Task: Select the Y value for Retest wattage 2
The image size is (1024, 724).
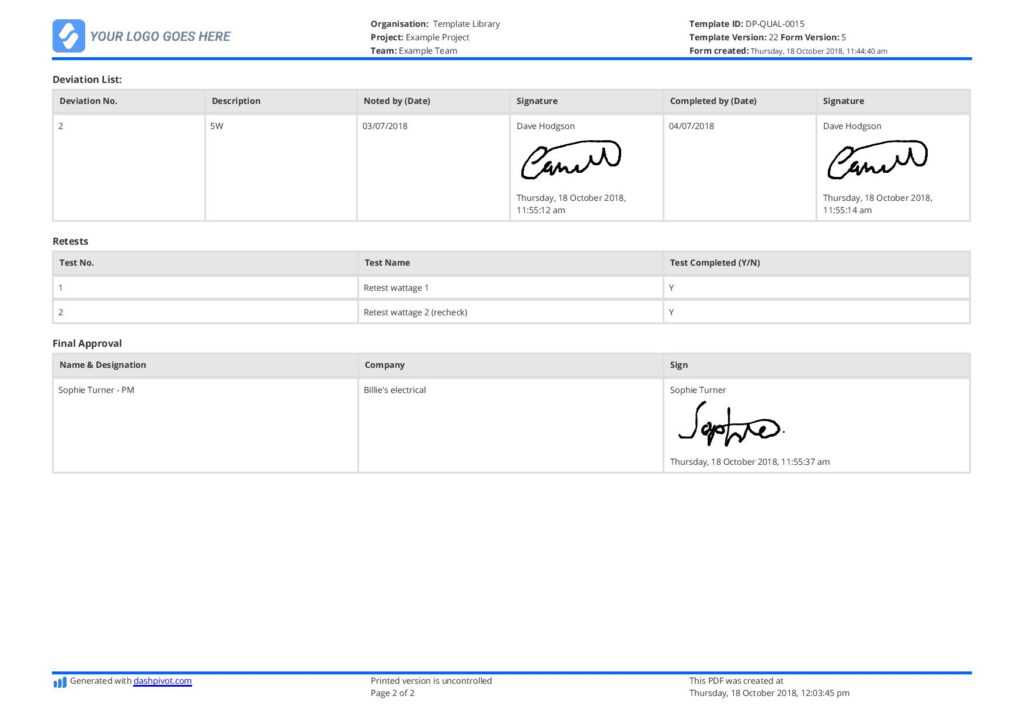Action: (x=669, y=312)
